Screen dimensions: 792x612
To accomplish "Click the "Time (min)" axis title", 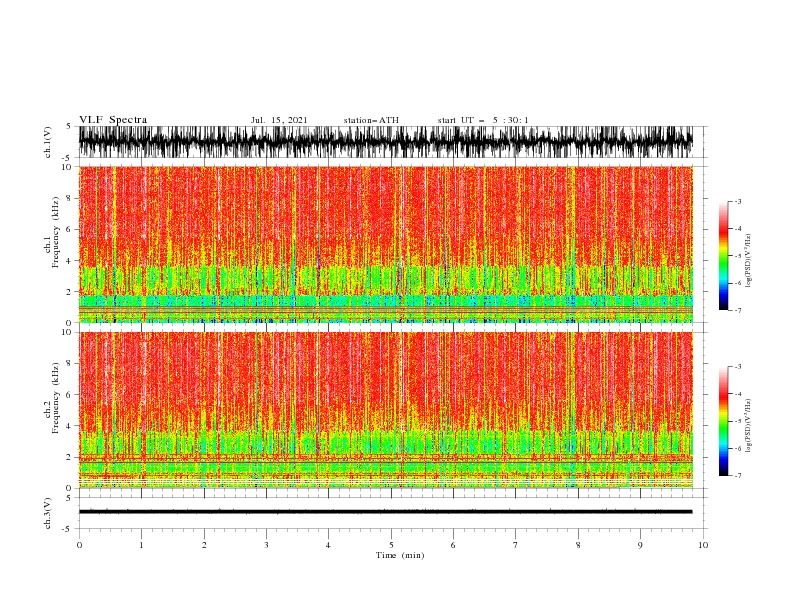I will [400, 555].
